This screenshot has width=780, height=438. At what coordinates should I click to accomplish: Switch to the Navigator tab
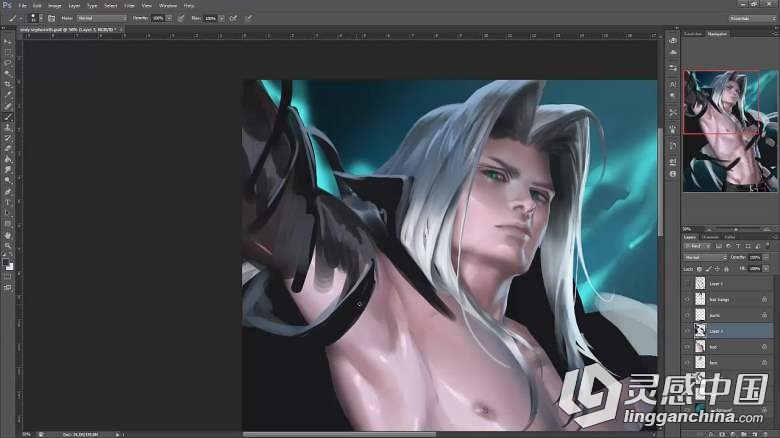tap(717, 34)
